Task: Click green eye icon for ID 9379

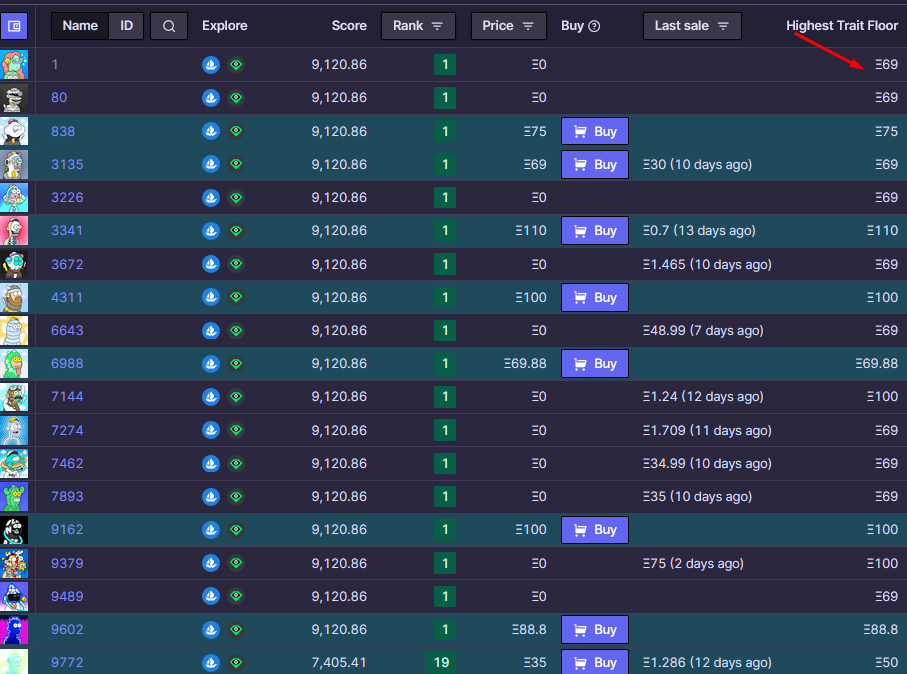Action: pyautogui.click(x=236, y=563)
